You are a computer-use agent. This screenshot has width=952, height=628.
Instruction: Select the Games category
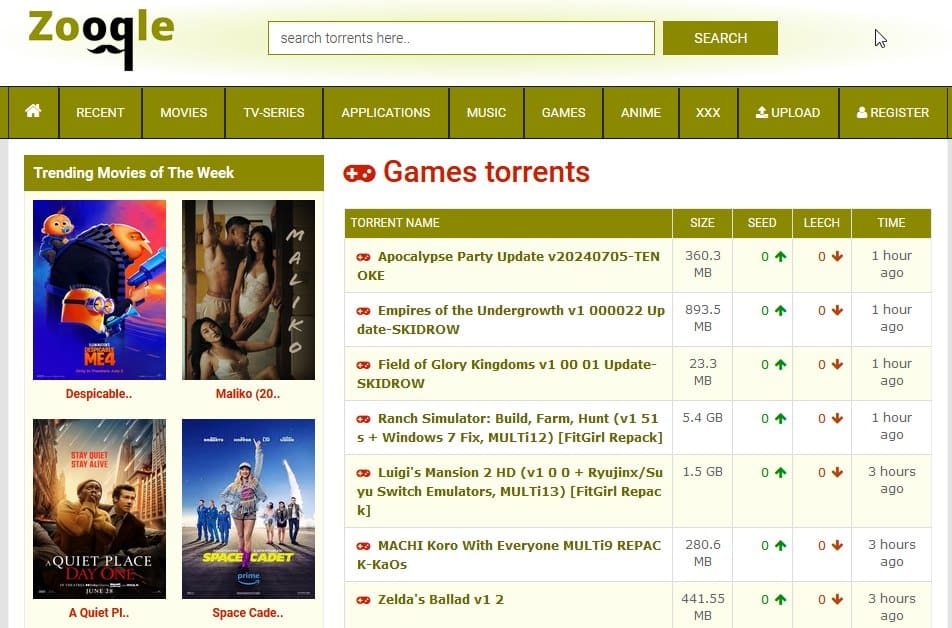point(563,112)
